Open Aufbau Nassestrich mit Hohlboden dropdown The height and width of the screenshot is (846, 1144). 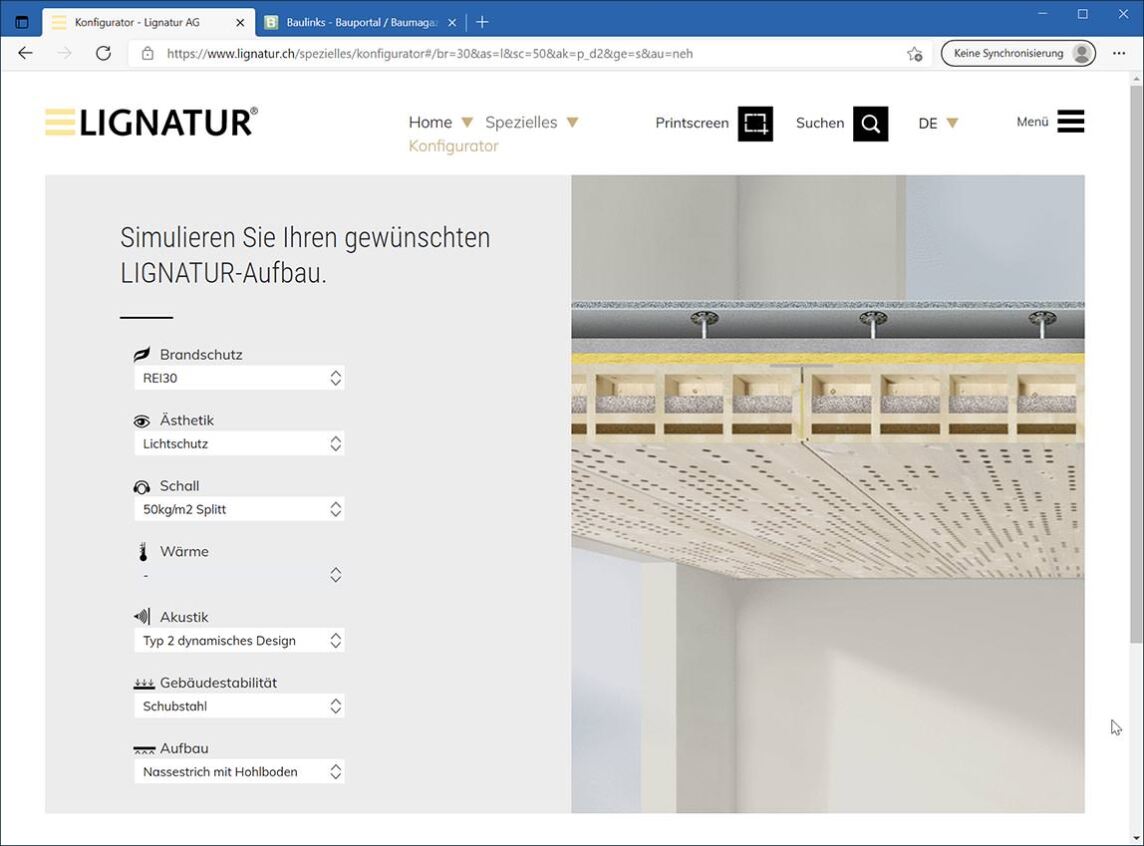tap(239, 772)
